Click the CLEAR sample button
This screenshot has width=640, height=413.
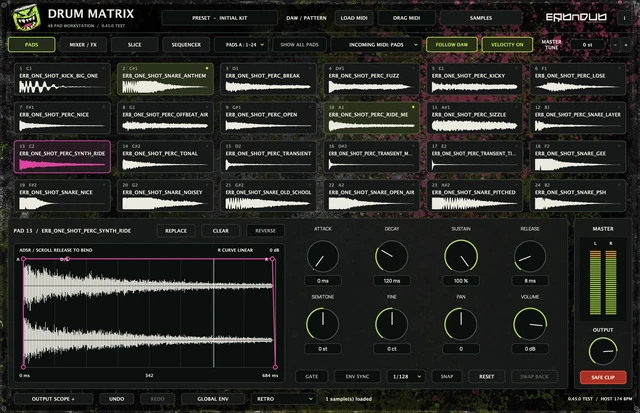pyautogui.click(x=221, y=231)
